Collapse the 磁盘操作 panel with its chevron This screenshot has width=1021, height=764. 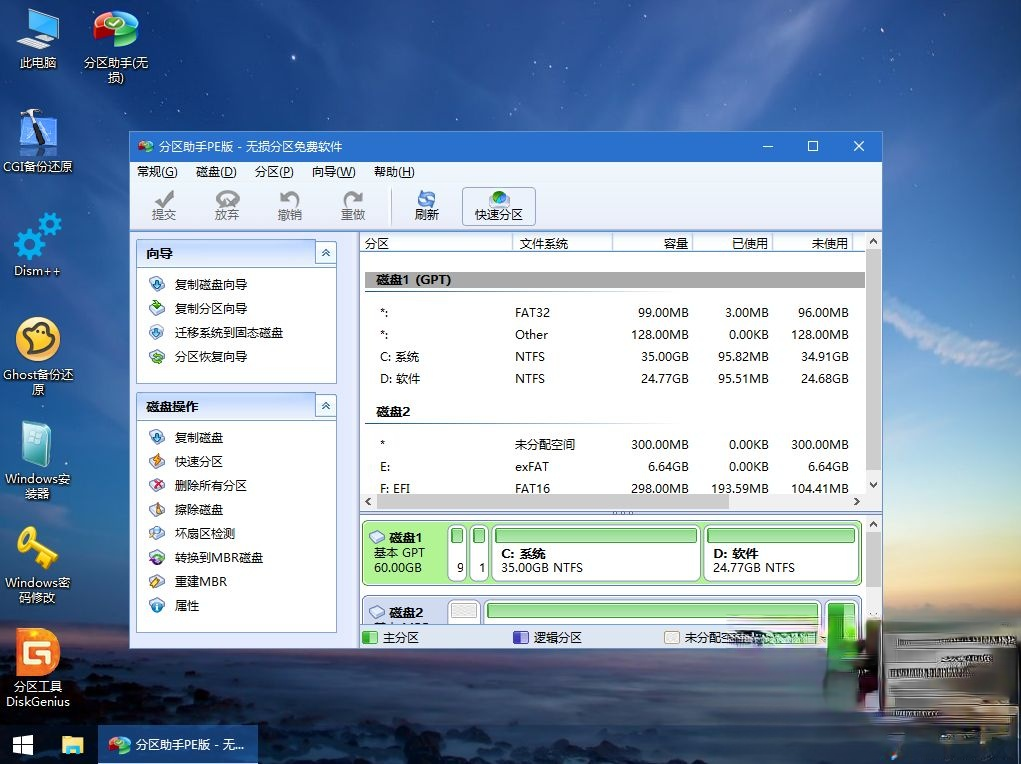tap(325, 406)
